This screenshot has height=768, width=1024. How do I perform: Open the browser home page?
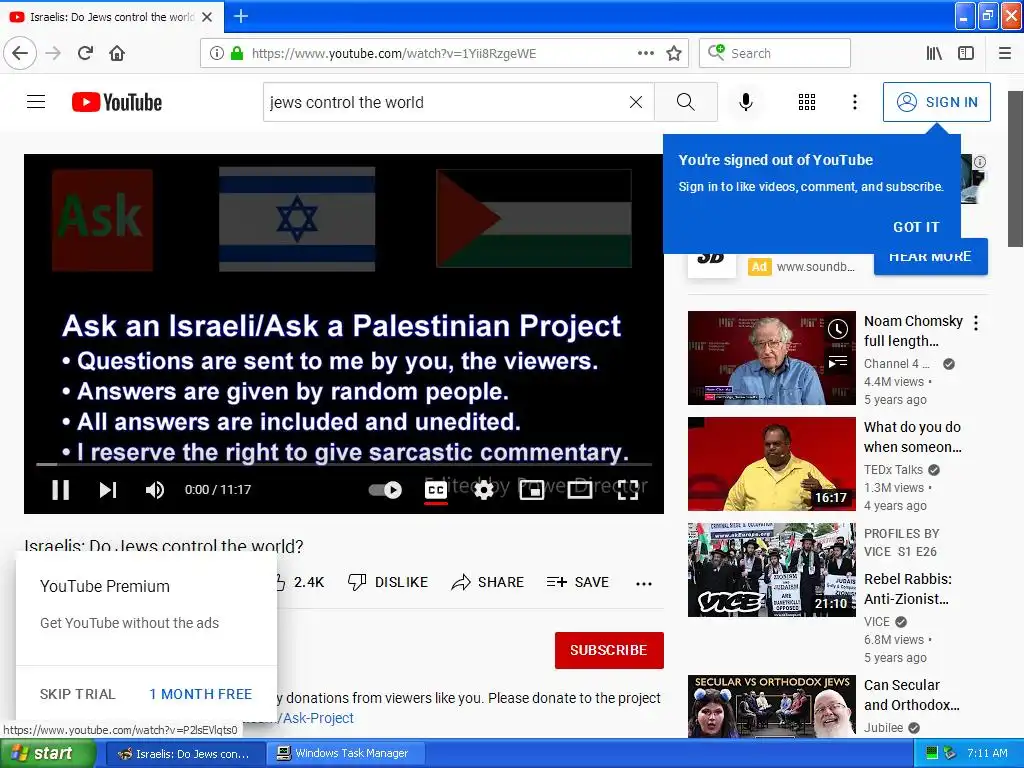pyautogui.click(x=117, y=54)
